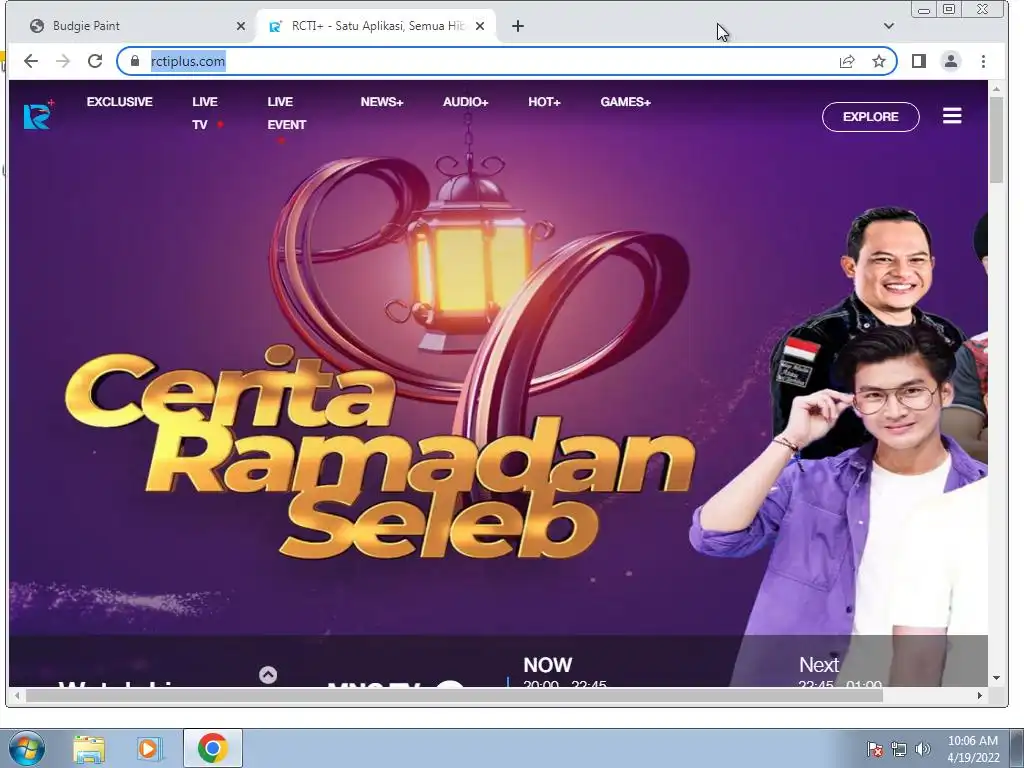The width and height of the screenshot is (1024, 768).
Task: Reload the page with refresh icon
Action: [x=95, y=61]
